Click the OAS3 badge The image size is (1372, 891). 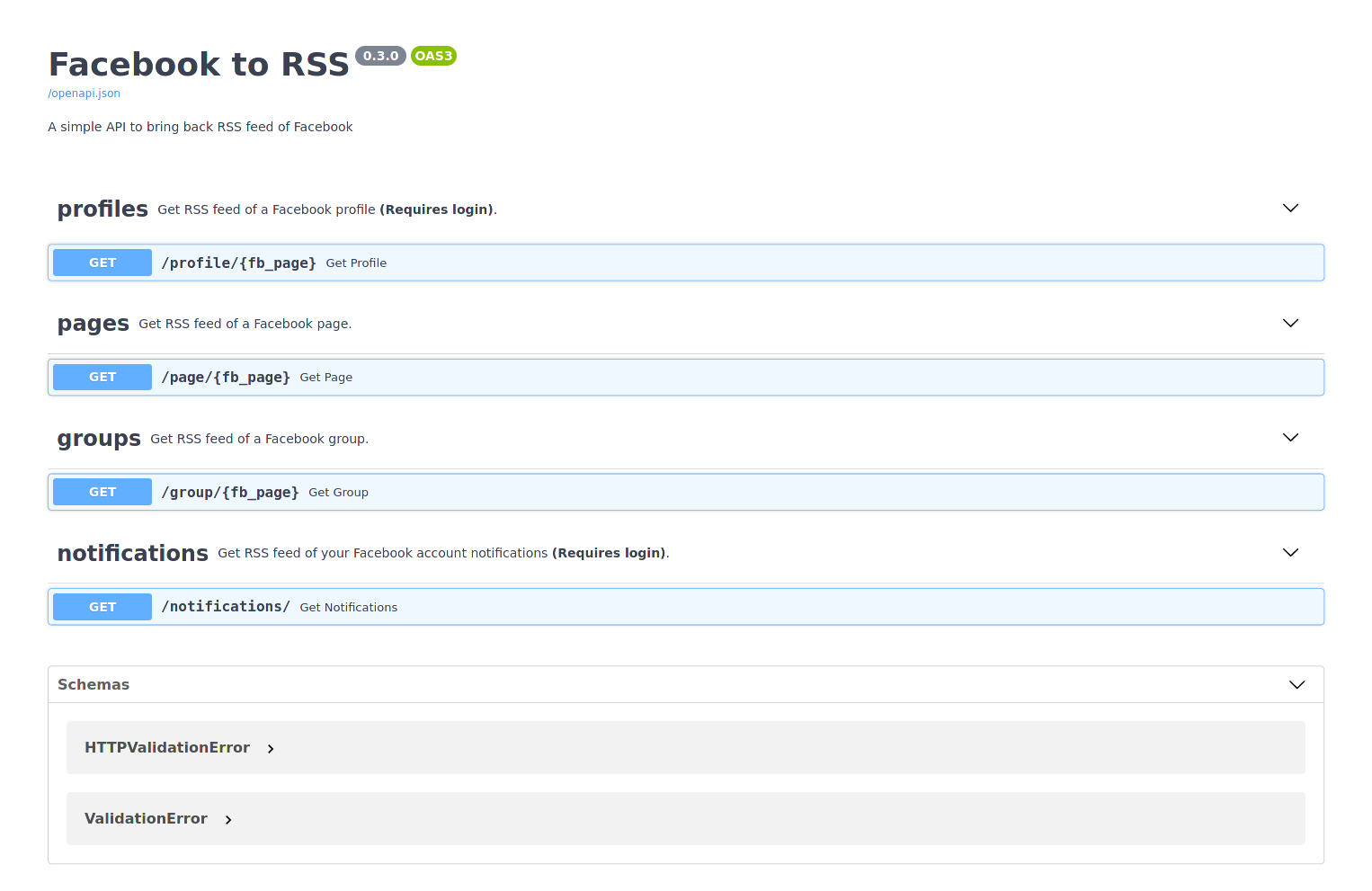[x=433, y=56]
